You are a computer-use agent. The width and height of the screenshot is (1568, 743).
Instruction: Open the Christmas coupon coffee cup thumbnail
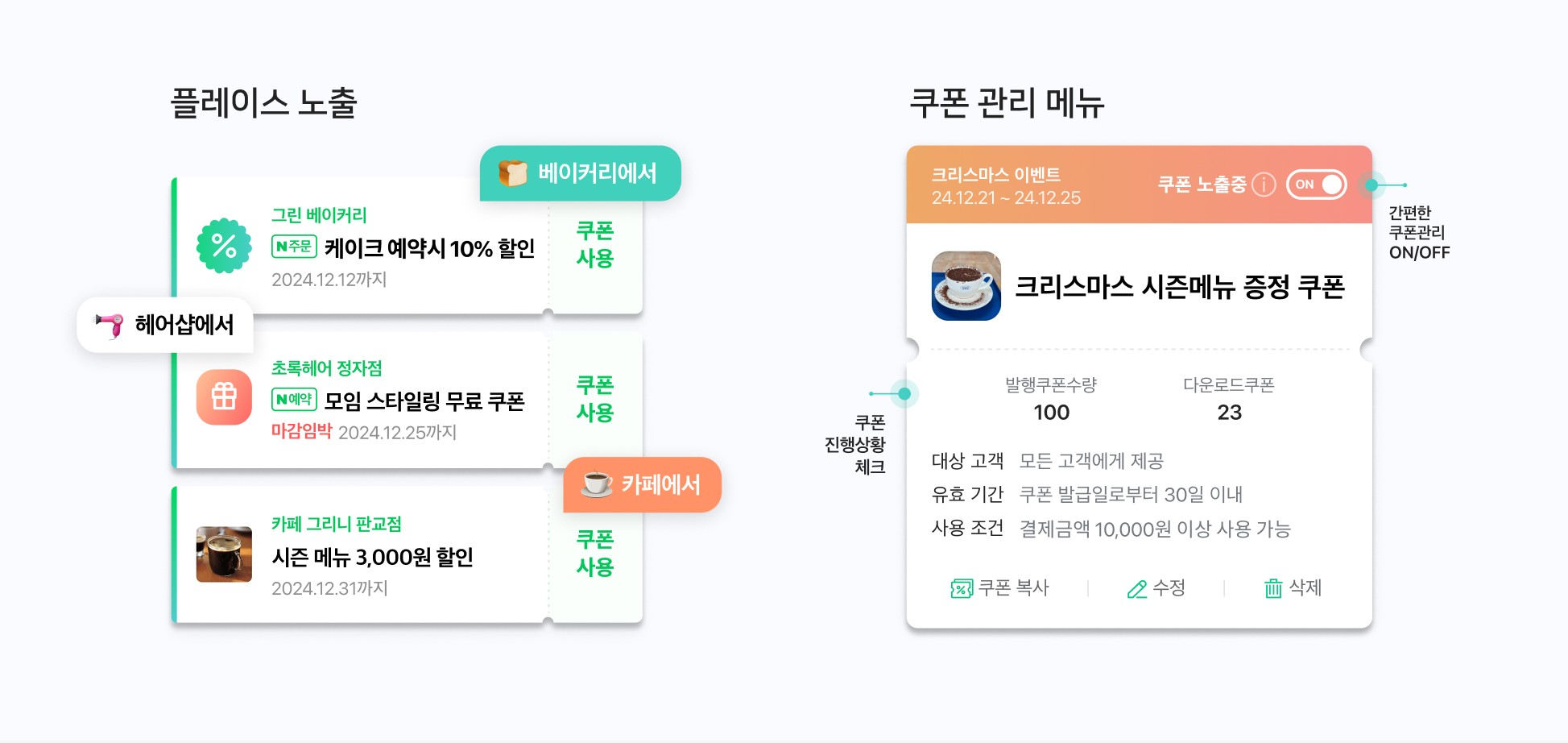(x=966, y=286)
